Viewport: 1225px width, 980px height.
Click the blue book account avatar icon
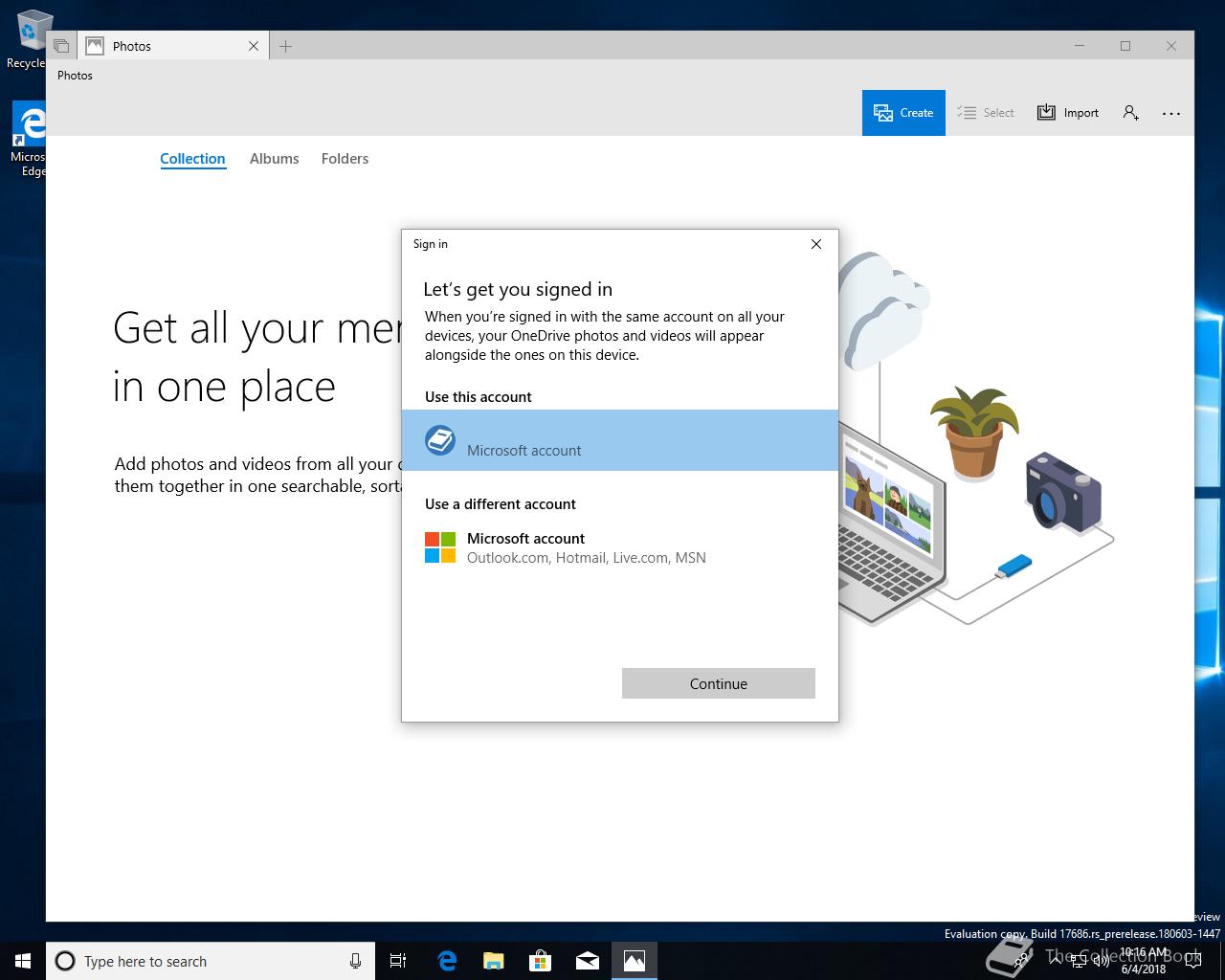click(x=440, y=440)
